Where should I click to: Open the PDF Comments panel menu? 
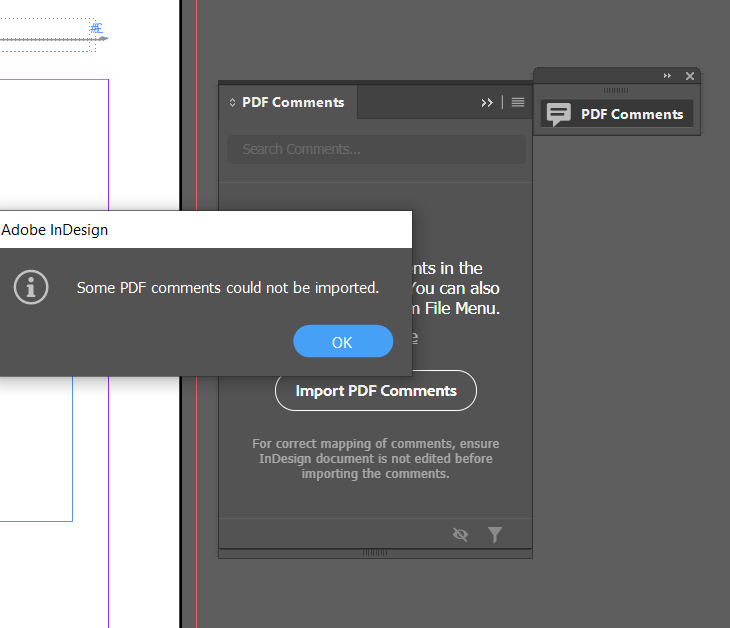pyautogui.click(x=518, y=102)
